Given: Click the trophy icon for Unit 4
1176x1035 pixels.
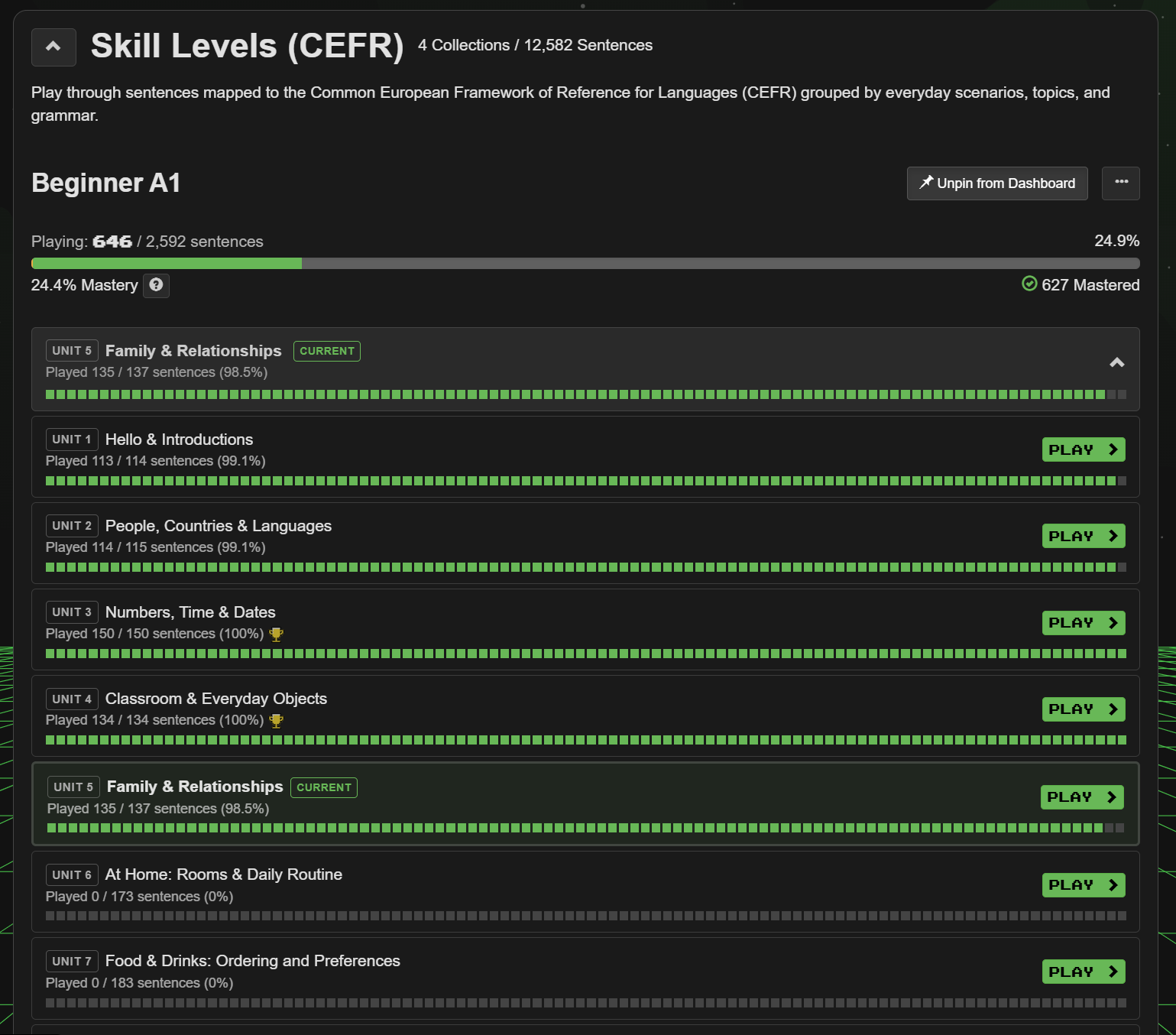Looking at the screenshot, I should (x=277, y=721).
